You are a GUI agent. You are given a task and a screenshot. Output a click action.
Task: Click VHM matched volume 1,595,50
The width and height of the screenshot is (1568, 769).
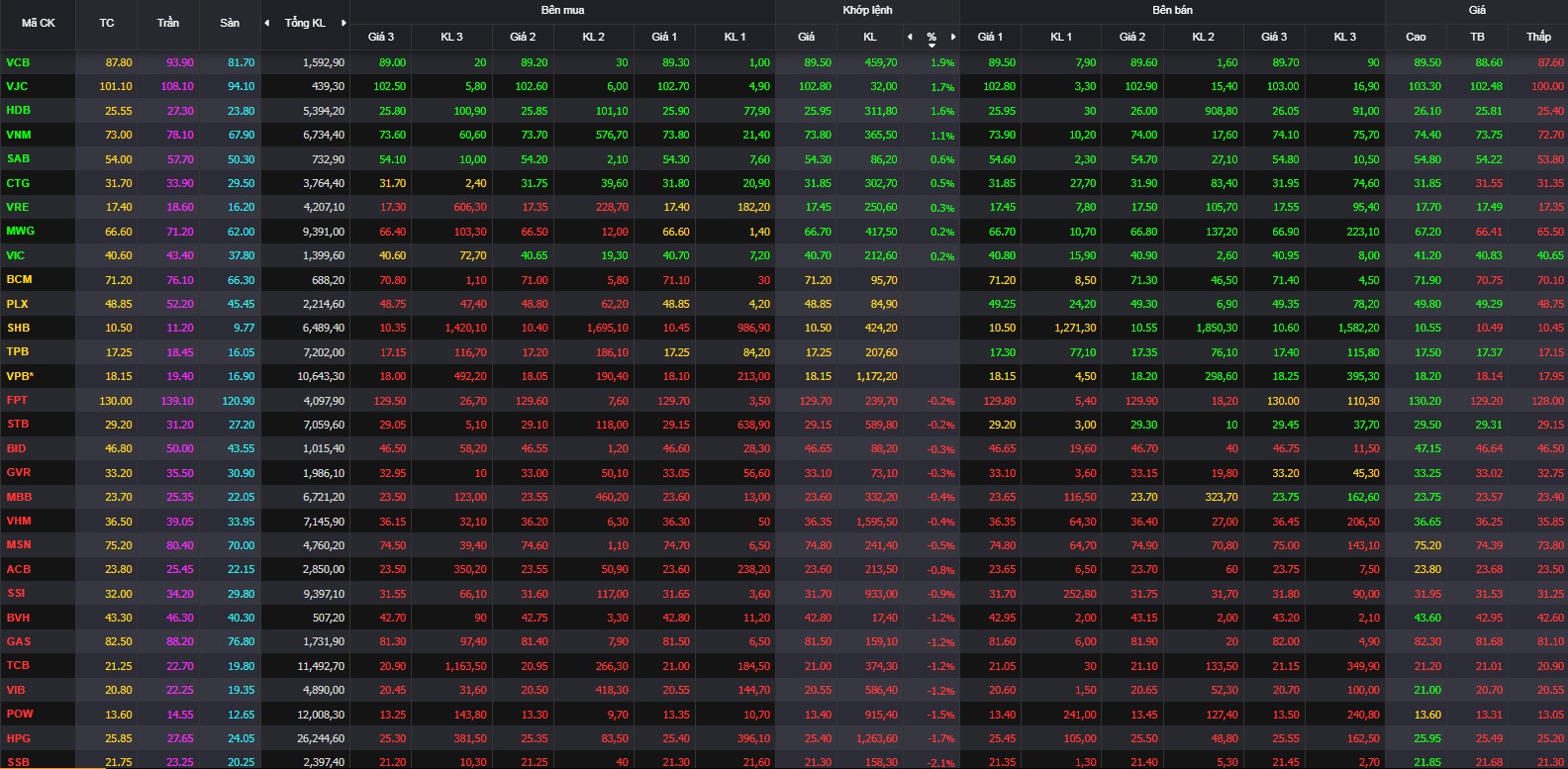tap(877, 522)
